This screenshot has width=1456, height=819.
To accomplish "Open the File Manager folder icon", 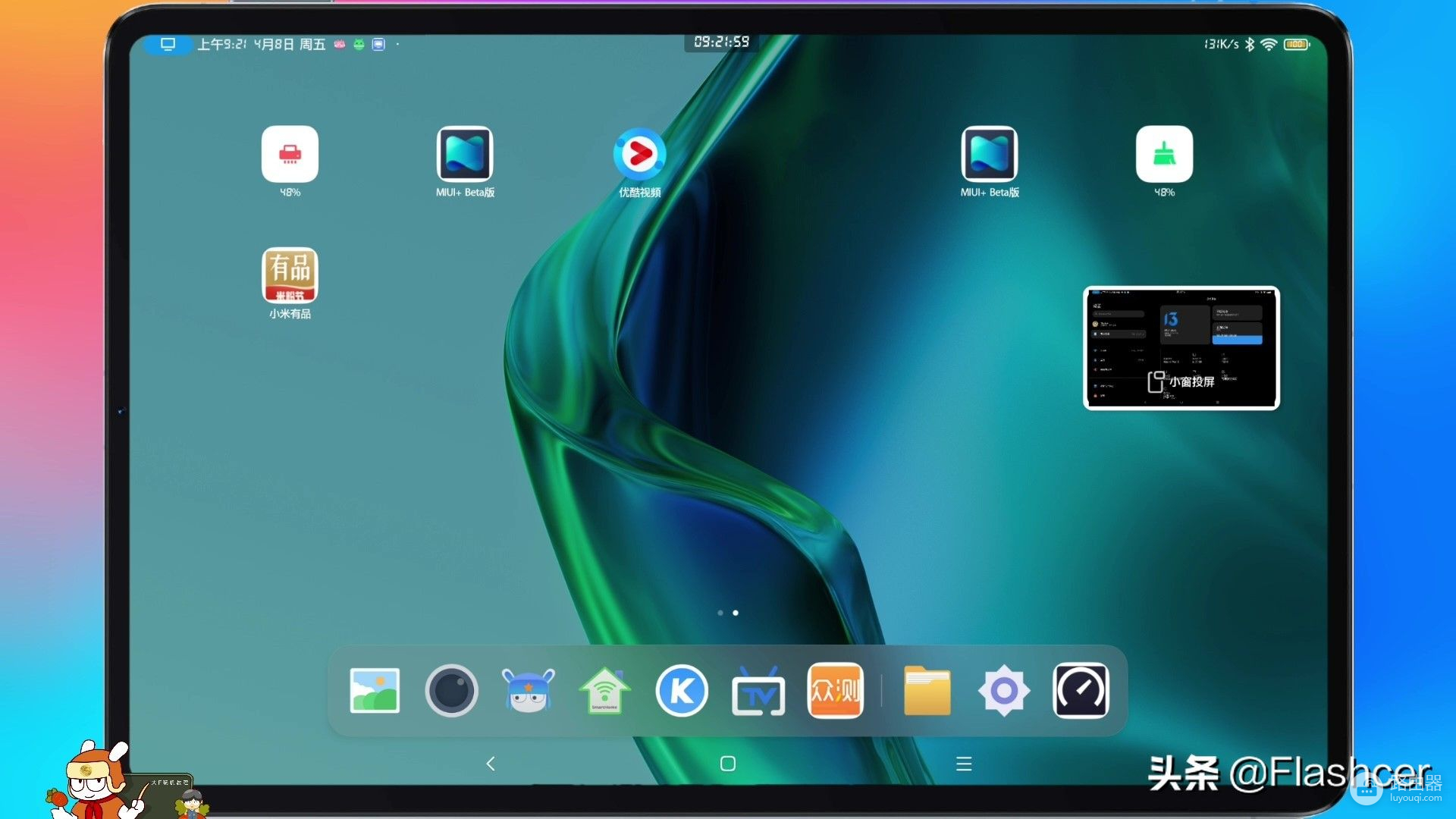I will [x=927, y=690].
